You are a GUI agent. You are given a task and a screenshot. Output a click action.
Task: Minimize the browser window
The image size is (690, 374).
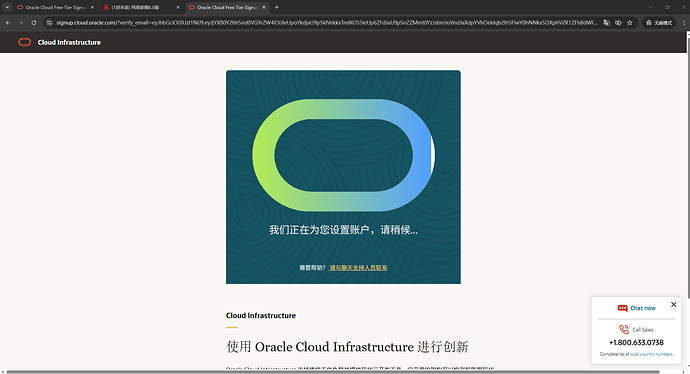tap(650, 7)
